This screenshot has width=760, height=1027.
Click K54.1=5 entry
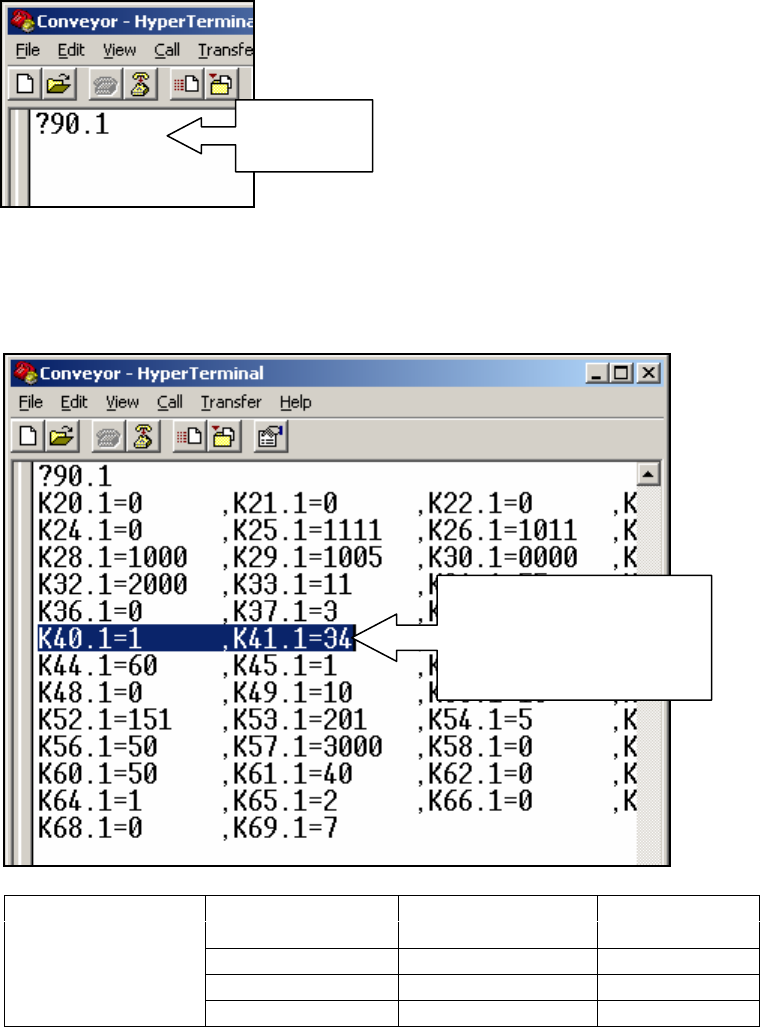pyautogui.click(x=480, y=720)
